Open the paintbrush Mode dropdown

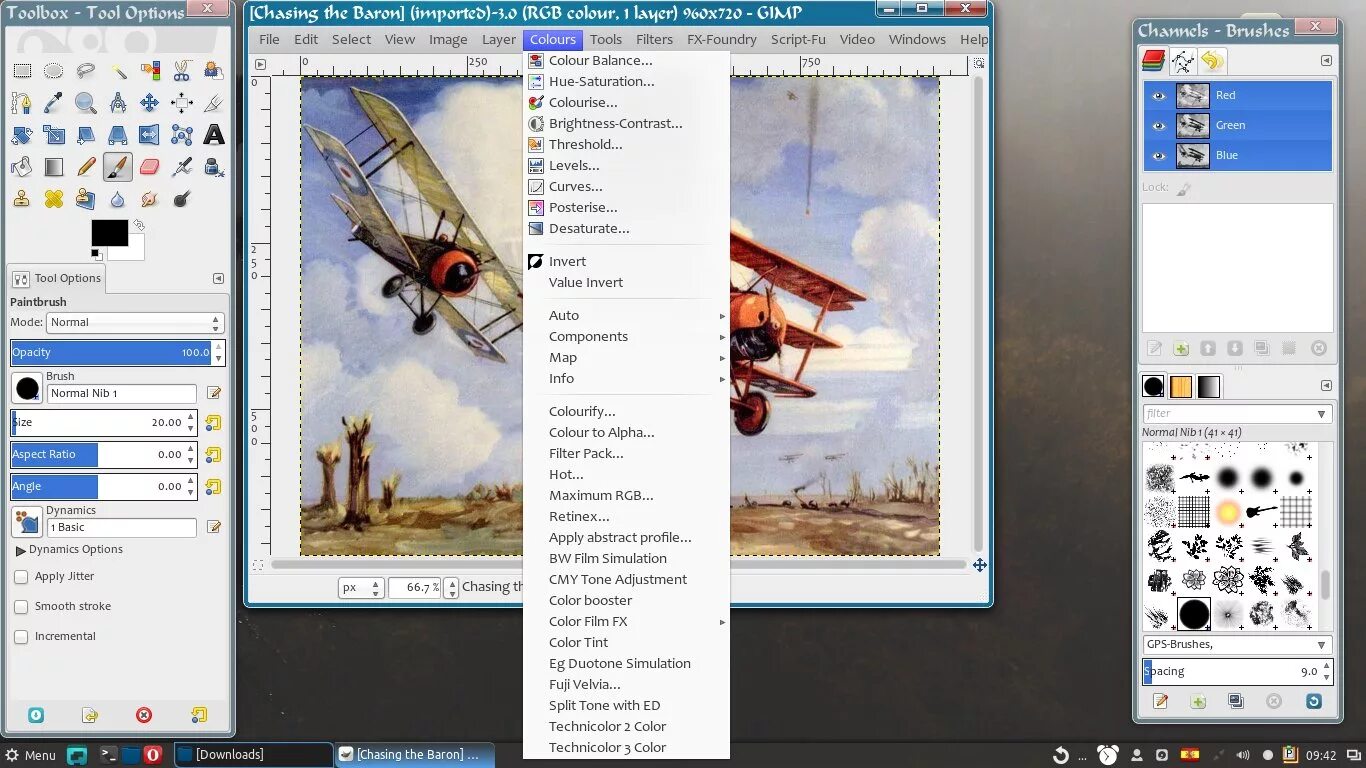point(135,323)
